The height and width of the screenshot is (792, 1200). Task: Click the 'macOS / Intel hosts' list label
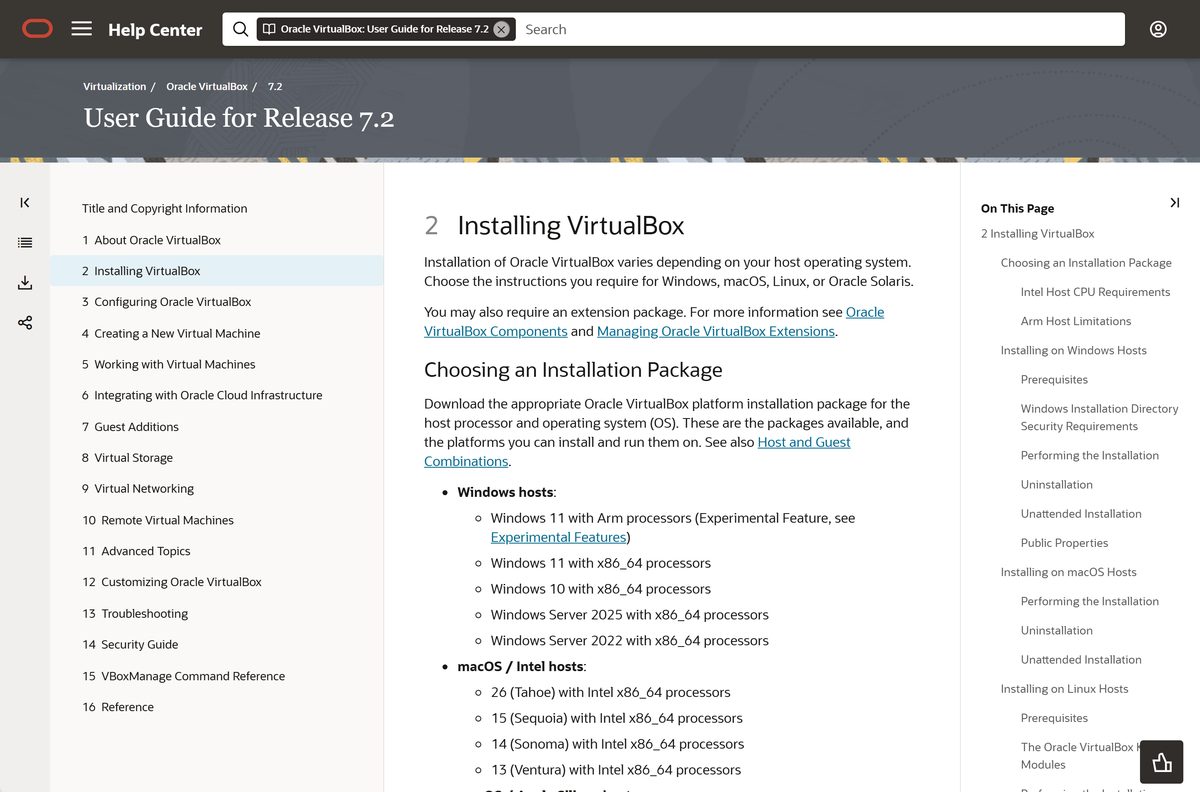pos(521,666)
